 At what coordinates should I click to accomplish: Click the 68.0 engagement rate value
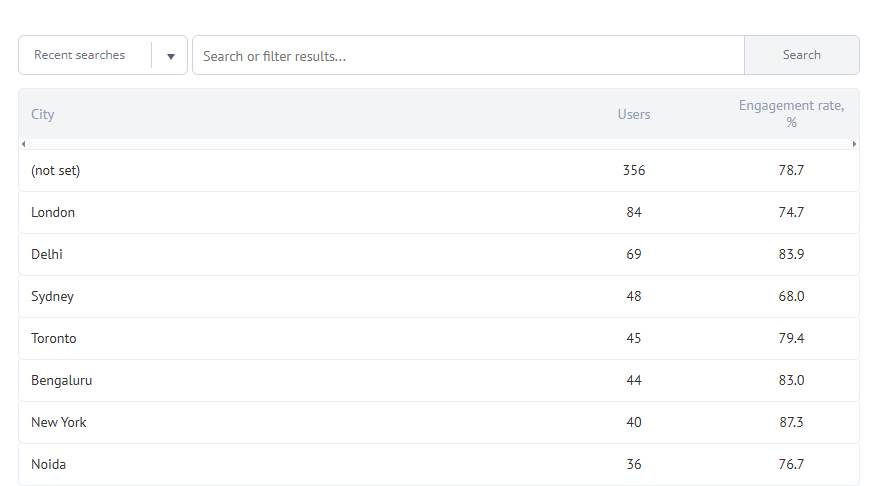coord(791,297)
